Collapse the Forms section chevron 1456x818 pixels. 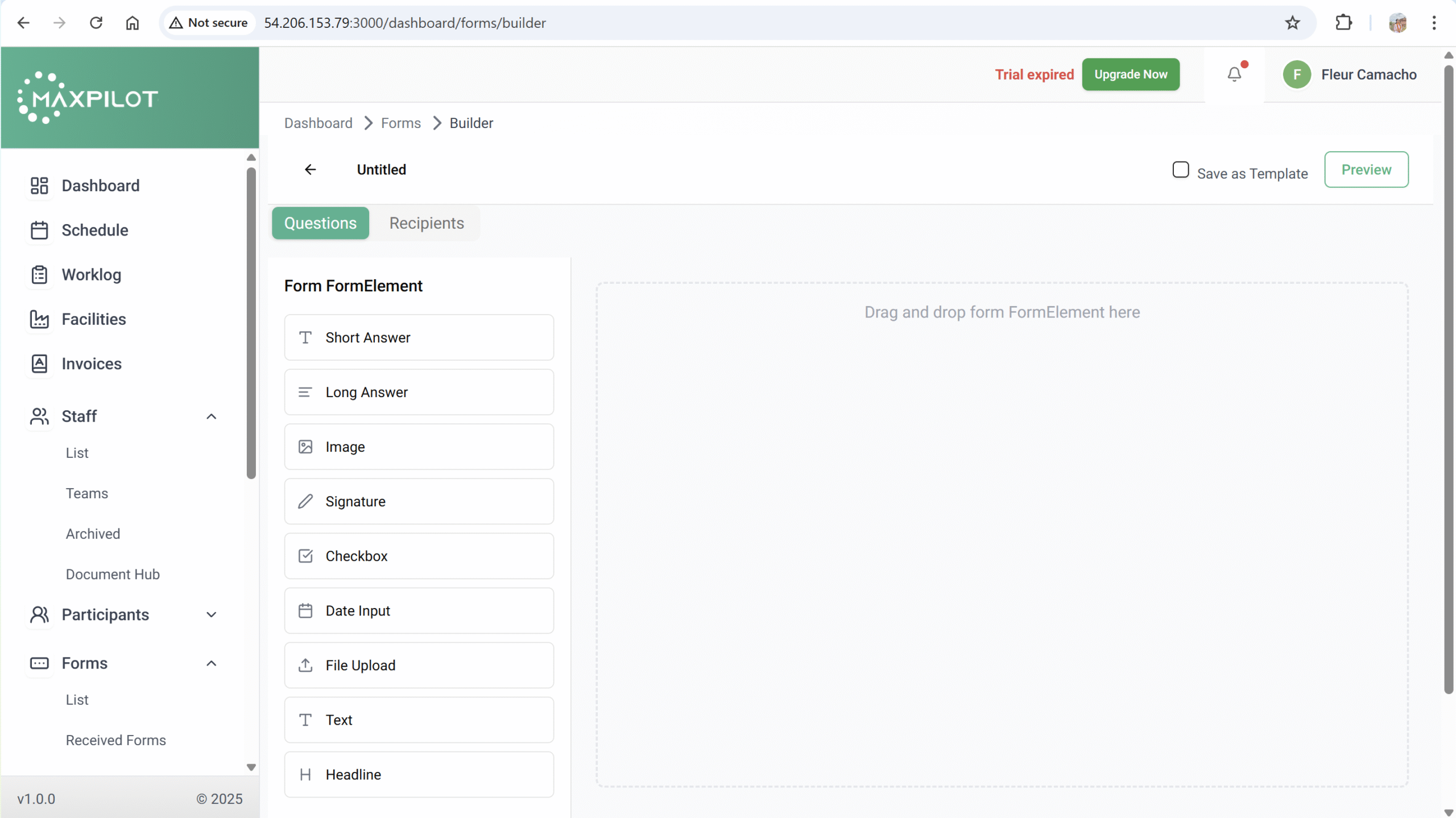coord(211,663)
